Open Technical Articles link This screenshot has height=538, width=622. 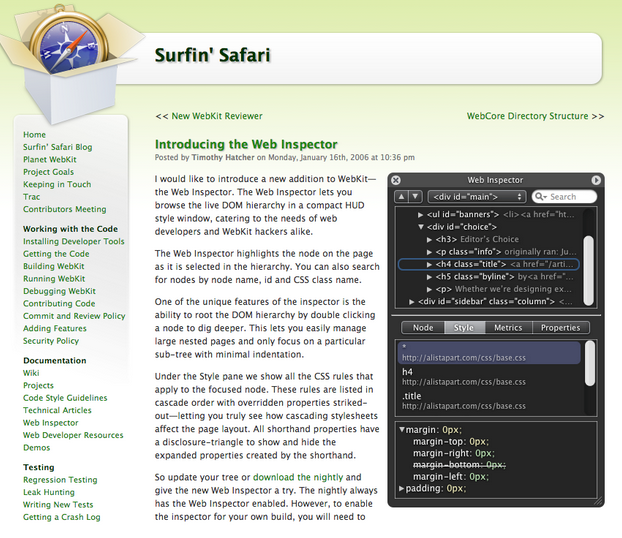tap(57, 410)
